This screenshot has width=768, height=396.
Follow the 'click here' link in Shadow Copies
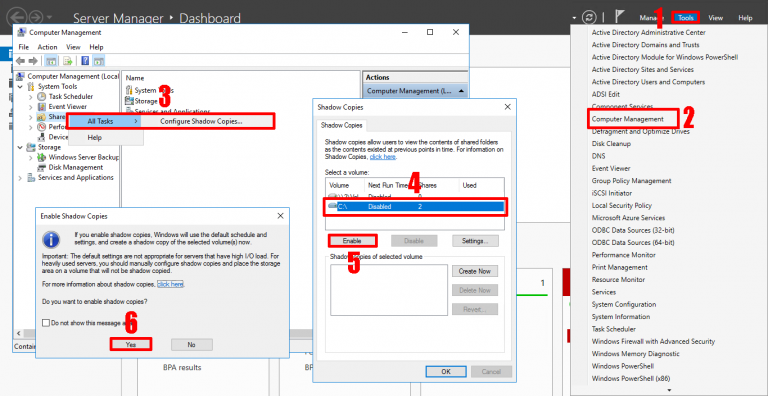coord(383,157)
